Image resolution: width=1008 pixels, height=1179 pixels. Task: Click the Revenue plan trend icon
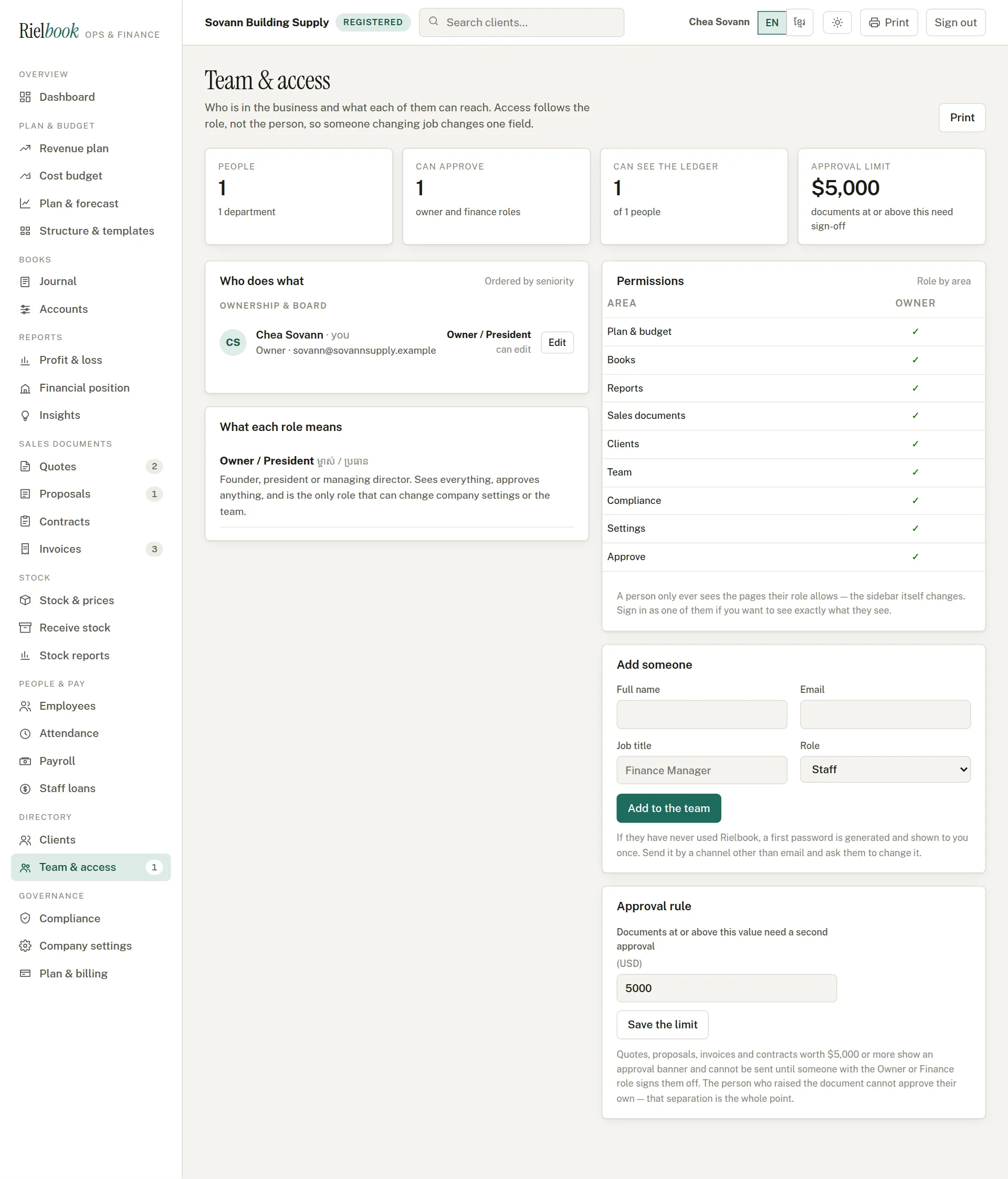click(25, 149)
